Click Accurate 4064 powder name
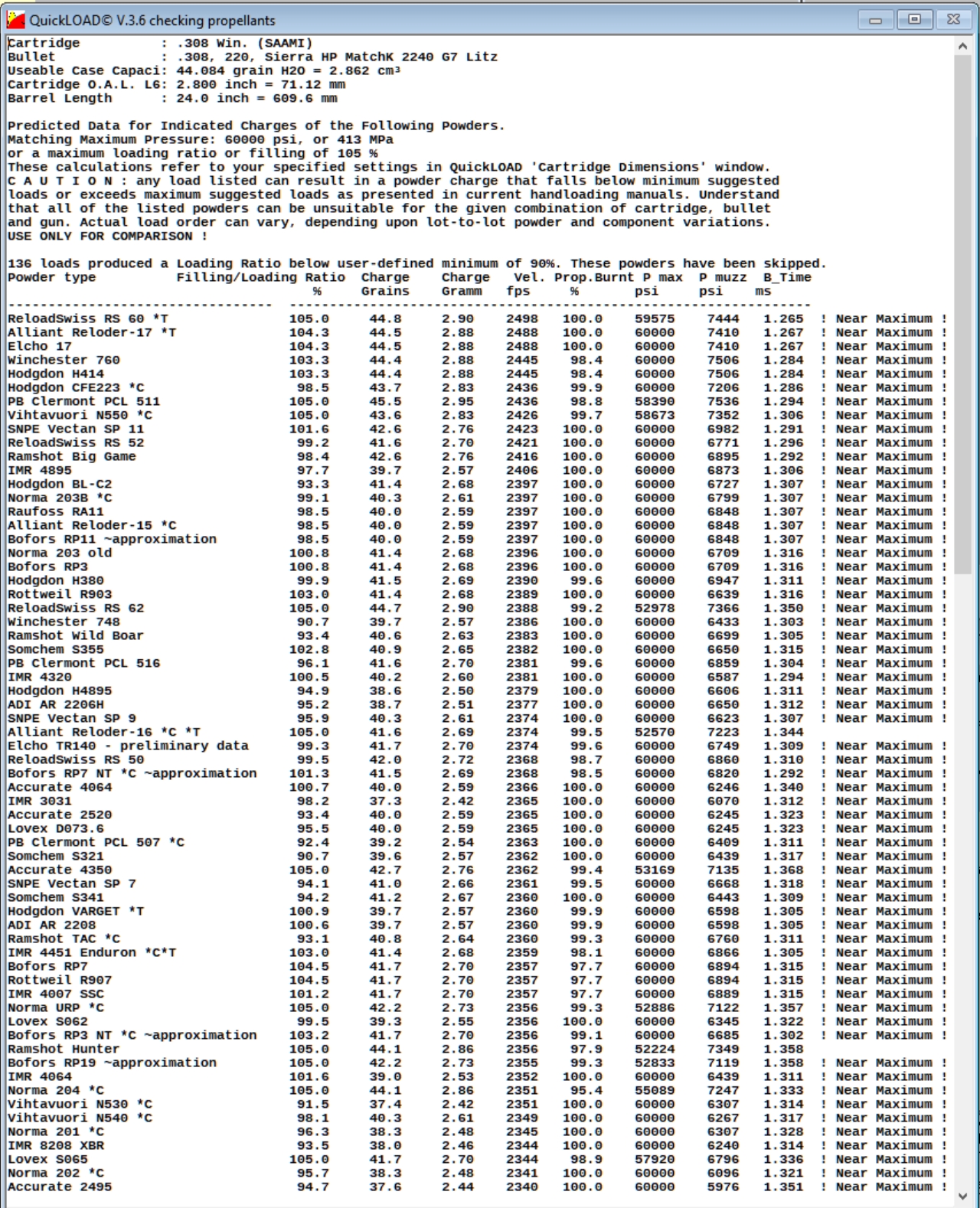 point(60,788)
